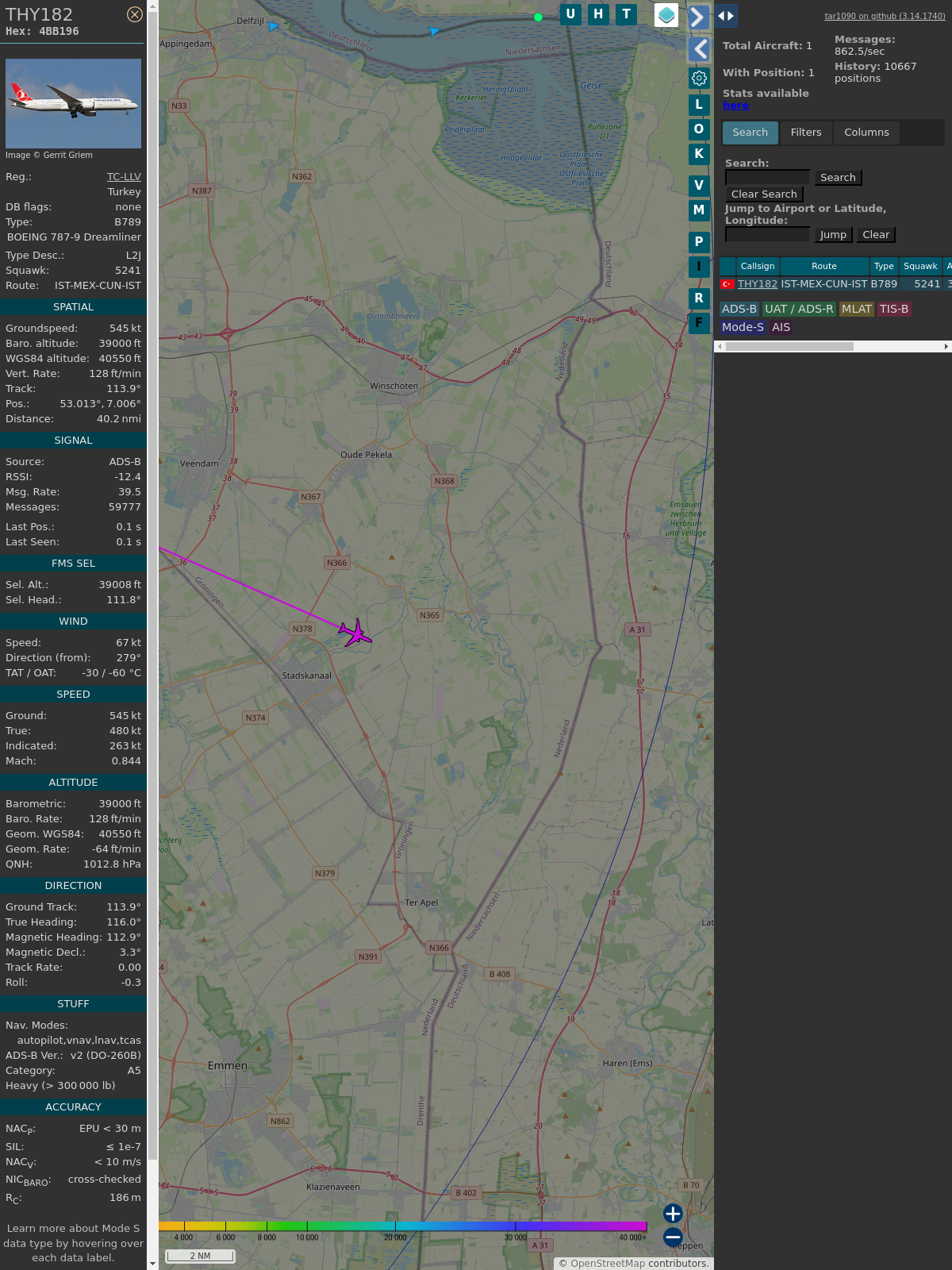This screenshot has width=952, height=1270.
Task: Click the Turkish Airlines aircraft photo
Action: pos(73,103)
